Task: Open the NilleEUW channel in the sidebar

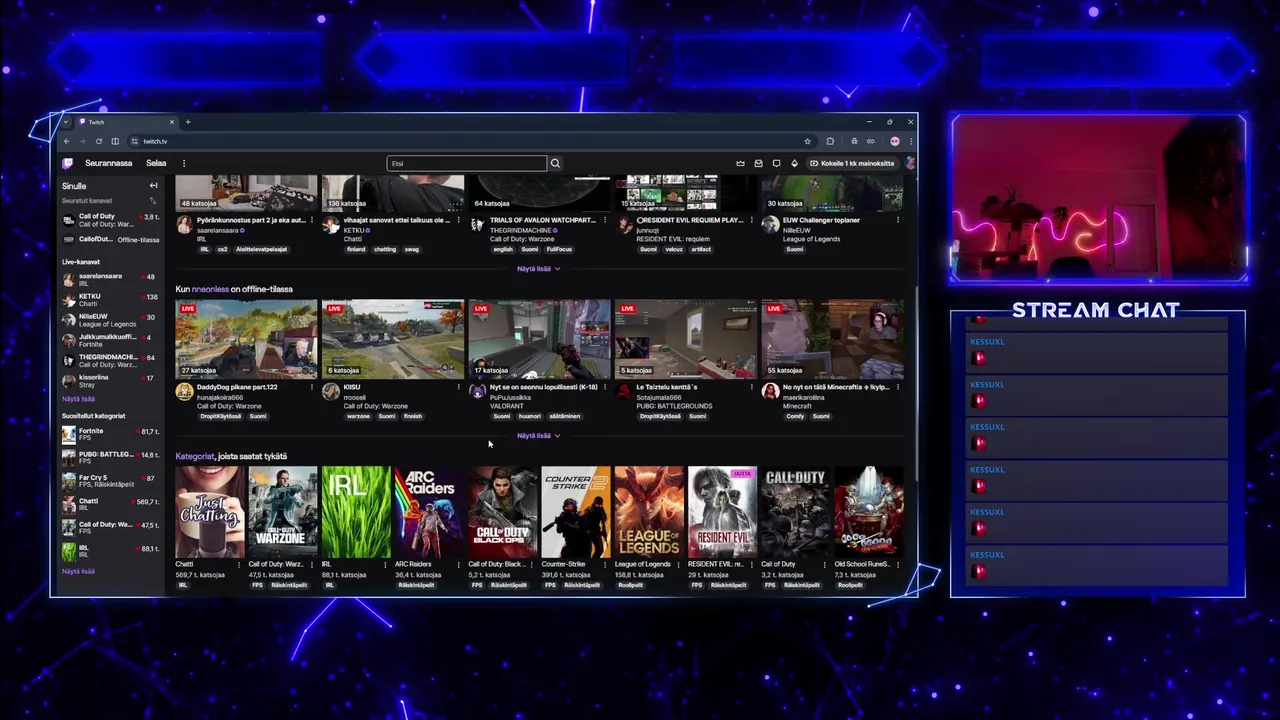Action: [x=109, y=320]
